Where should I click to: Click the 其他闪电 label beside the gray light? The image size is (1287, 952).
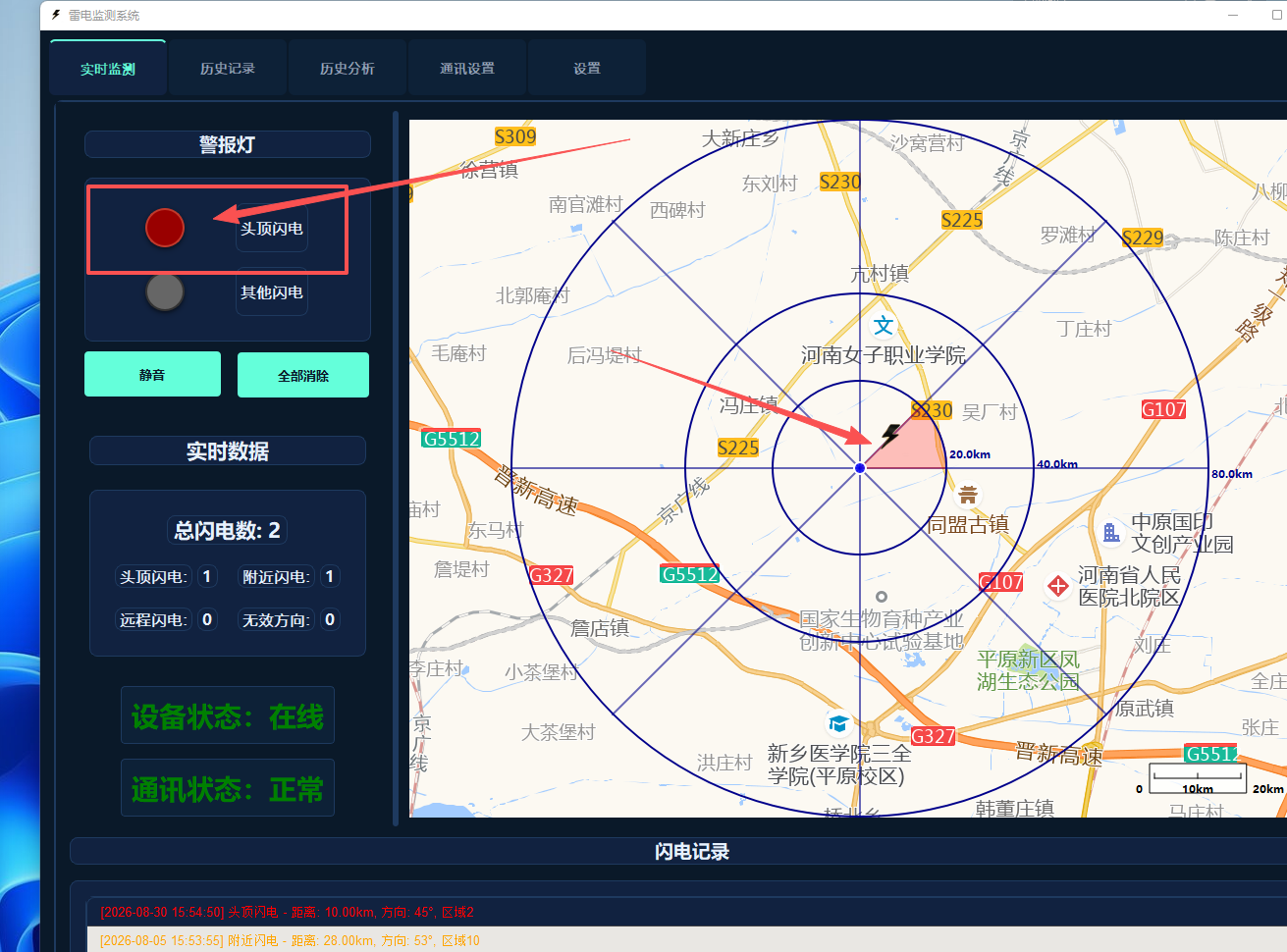272,292
